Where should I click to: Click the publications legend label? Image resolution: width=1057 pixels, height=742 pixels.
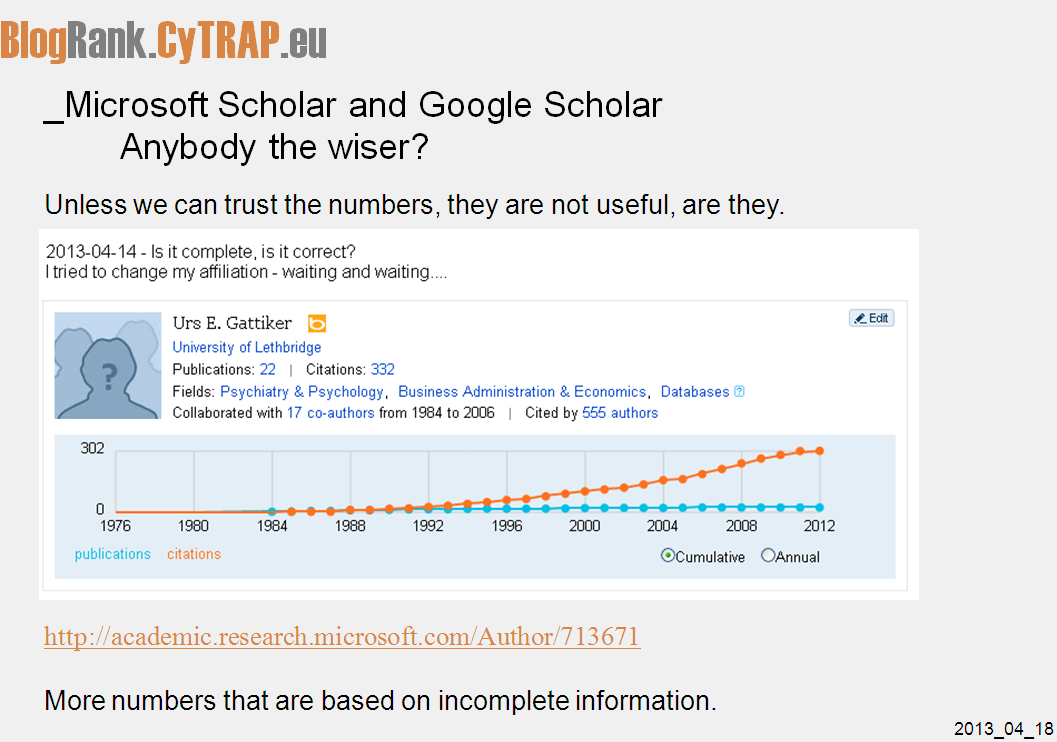pyautogui.click(x=113, y=554)
